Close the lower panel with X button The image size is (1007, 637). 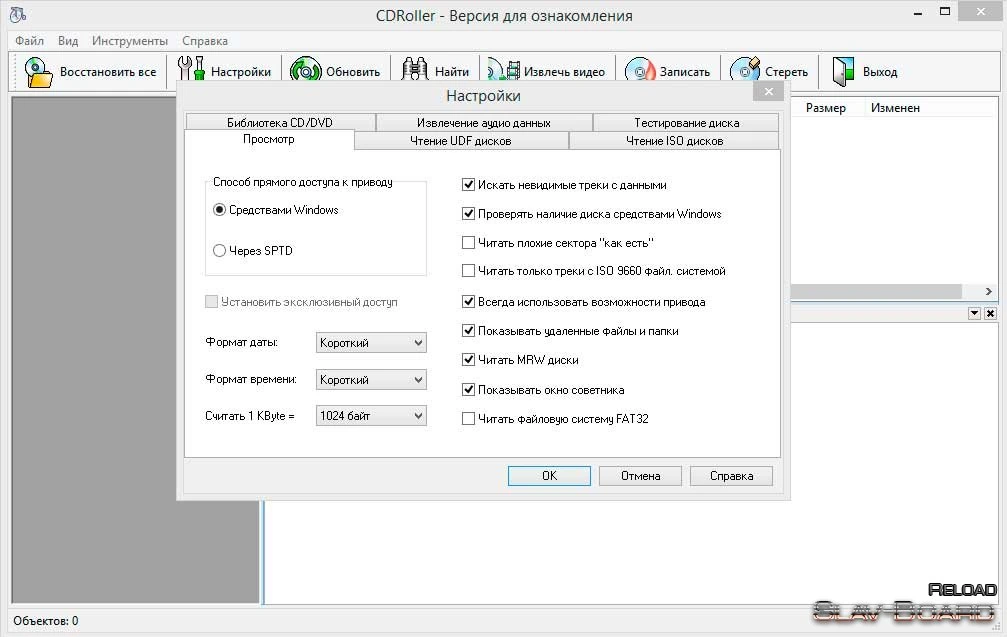point(990,313)
